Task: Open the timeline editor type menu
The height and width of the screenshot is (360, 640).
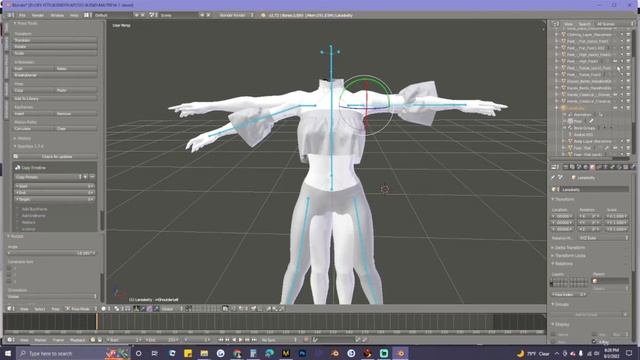Action: [11, 340]
